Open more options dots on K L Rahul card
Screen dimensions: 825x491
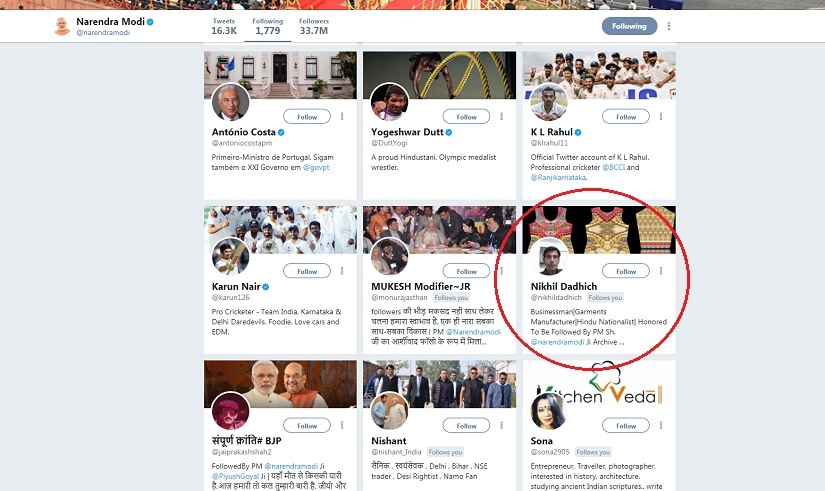[661, 116]
